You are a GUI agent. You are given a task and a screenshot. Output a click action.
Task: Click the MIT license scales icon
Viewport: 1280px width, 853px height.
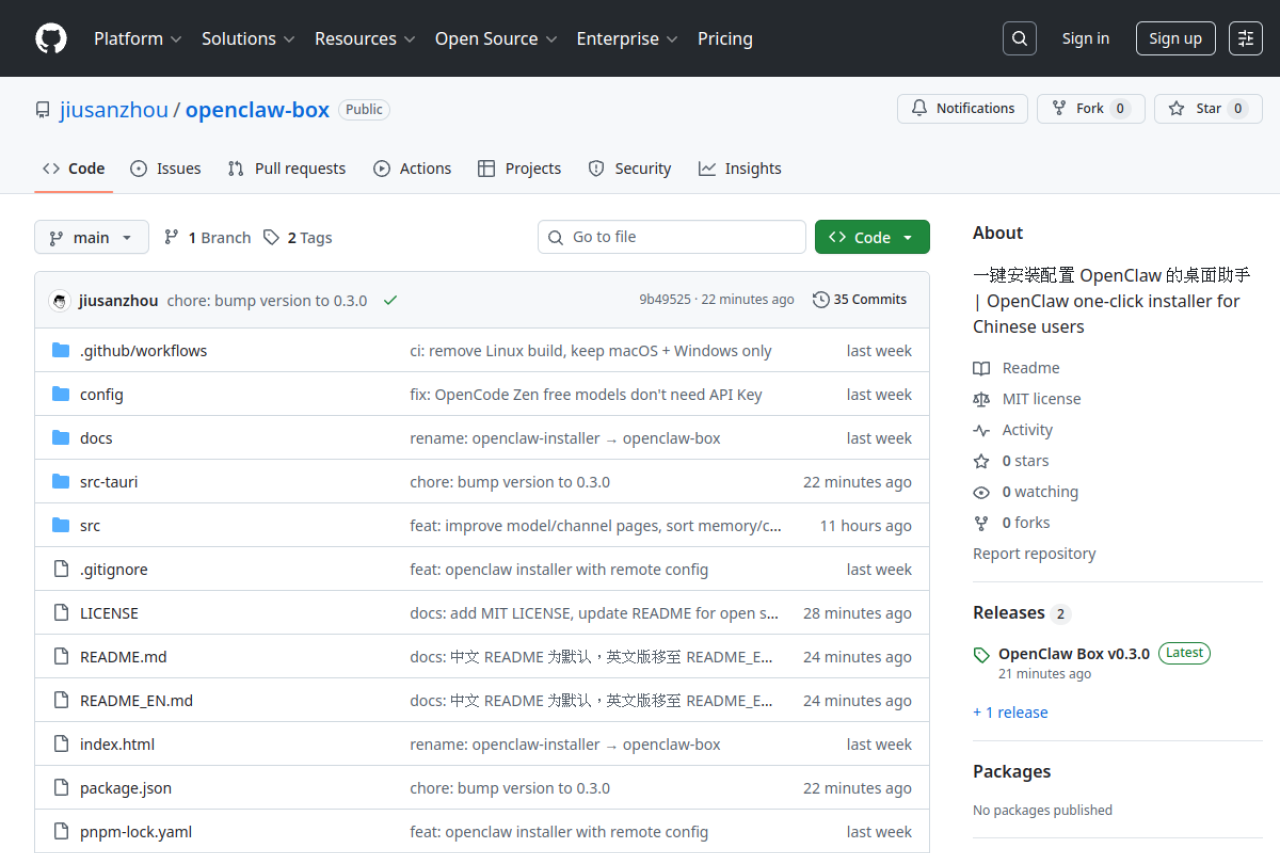point(982,398)
